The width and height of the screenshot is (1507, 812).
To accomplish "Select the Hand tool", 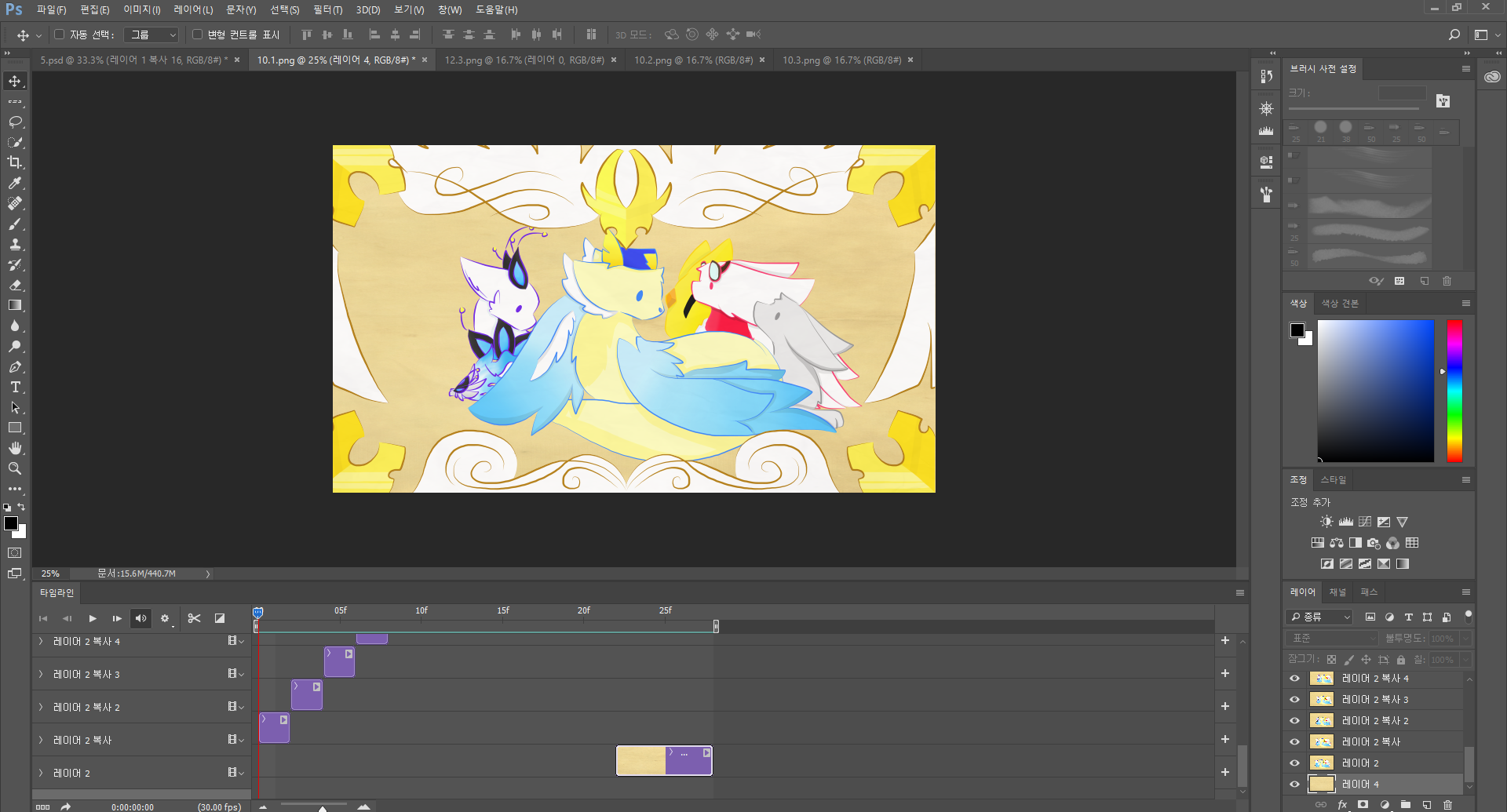I will click(x=15, y=448).
